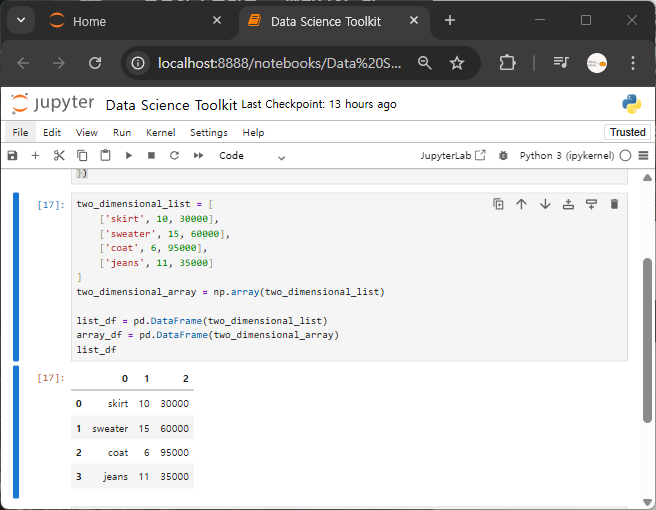Move cell 17 up with the arrow icon
The image size is (656, 510).
521,204
